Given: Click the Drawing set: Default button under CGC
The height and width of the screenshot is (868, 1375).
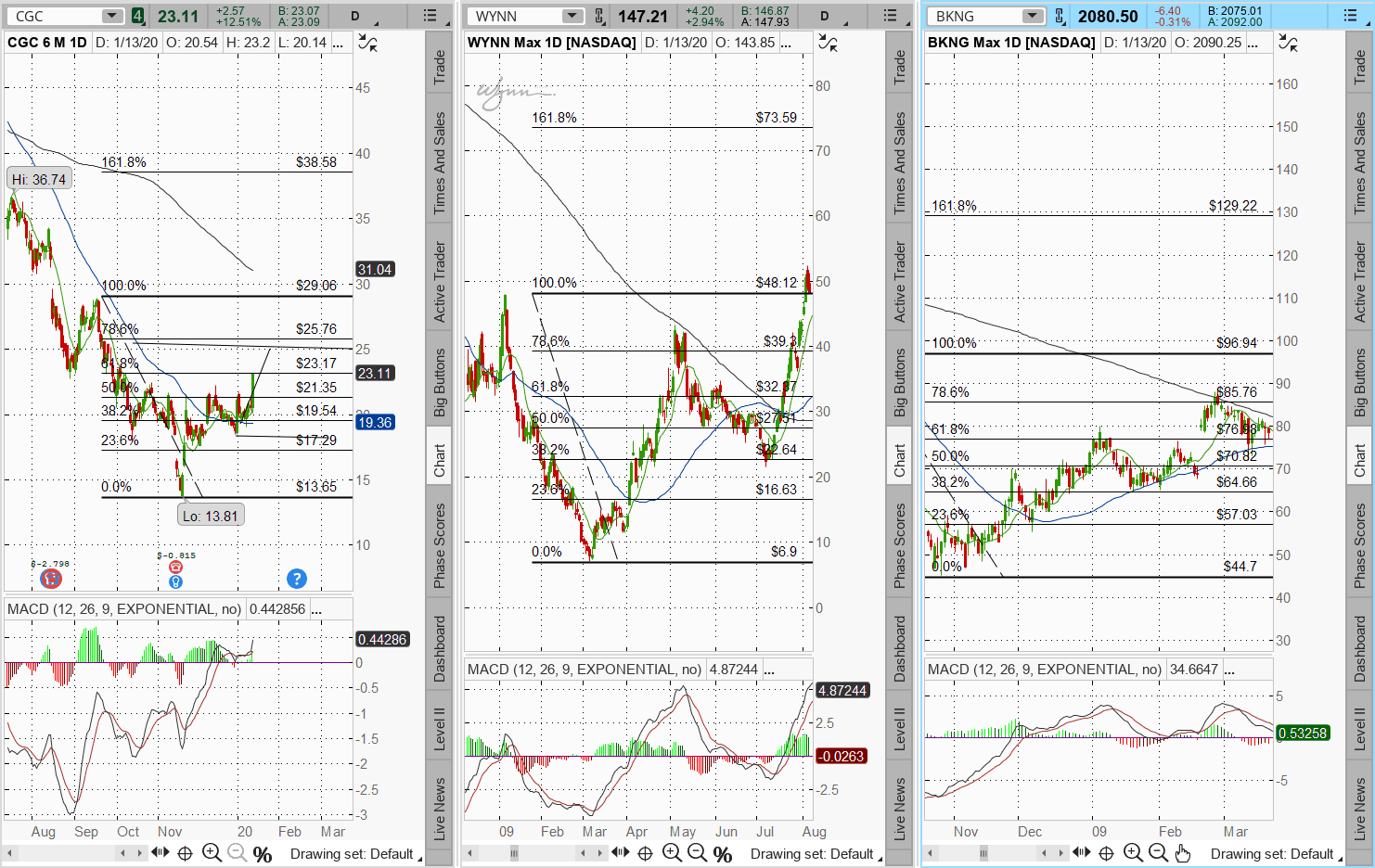Looking at the screenshot, I should click(351, 853).
